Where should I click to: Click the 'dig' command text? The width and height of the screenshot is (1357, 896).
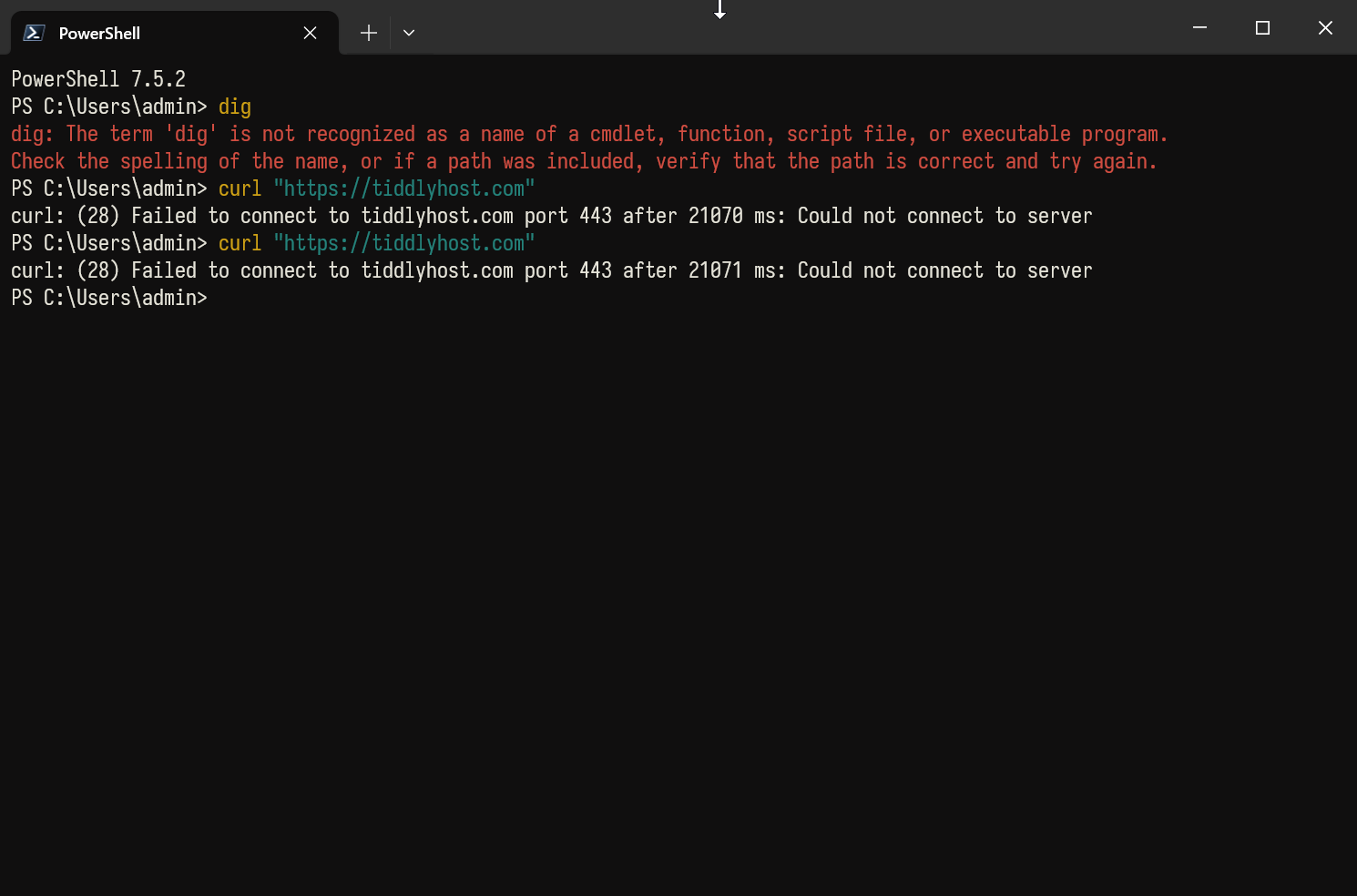tap(235, 107)
